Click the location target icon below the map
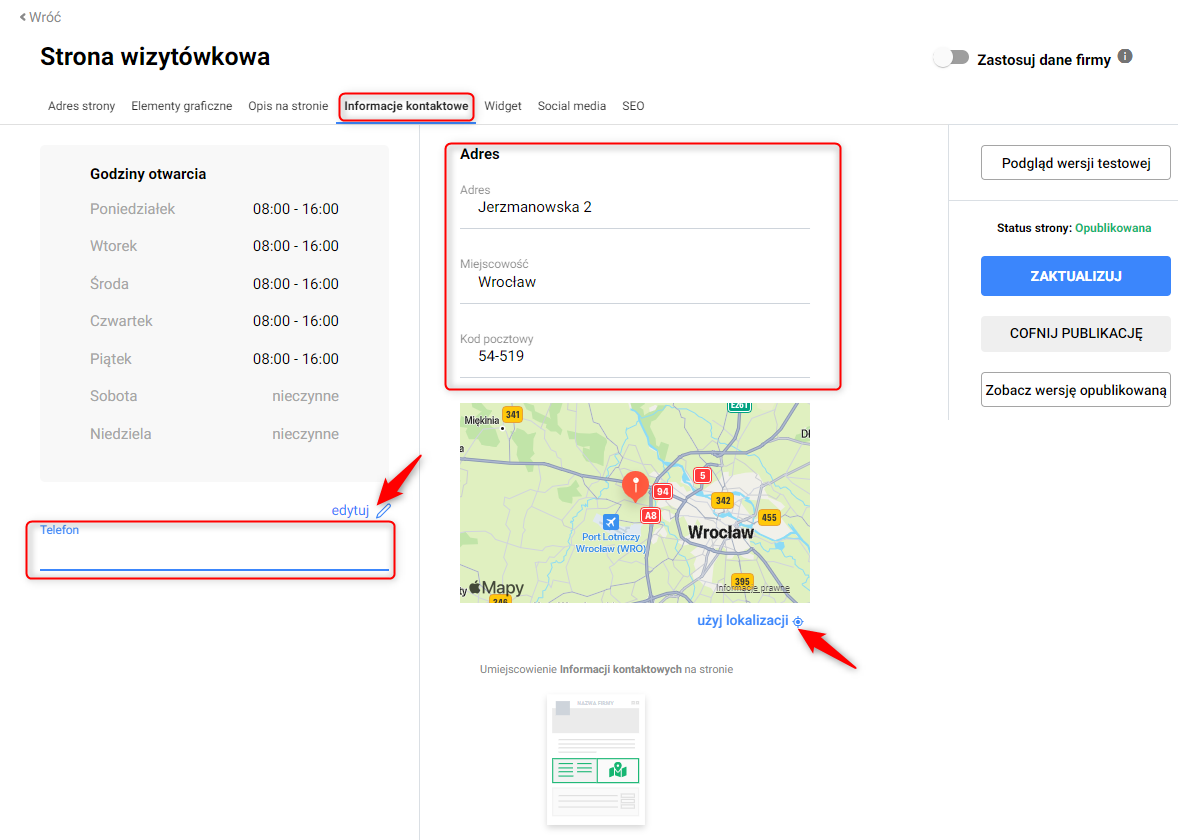 (798, 622)
